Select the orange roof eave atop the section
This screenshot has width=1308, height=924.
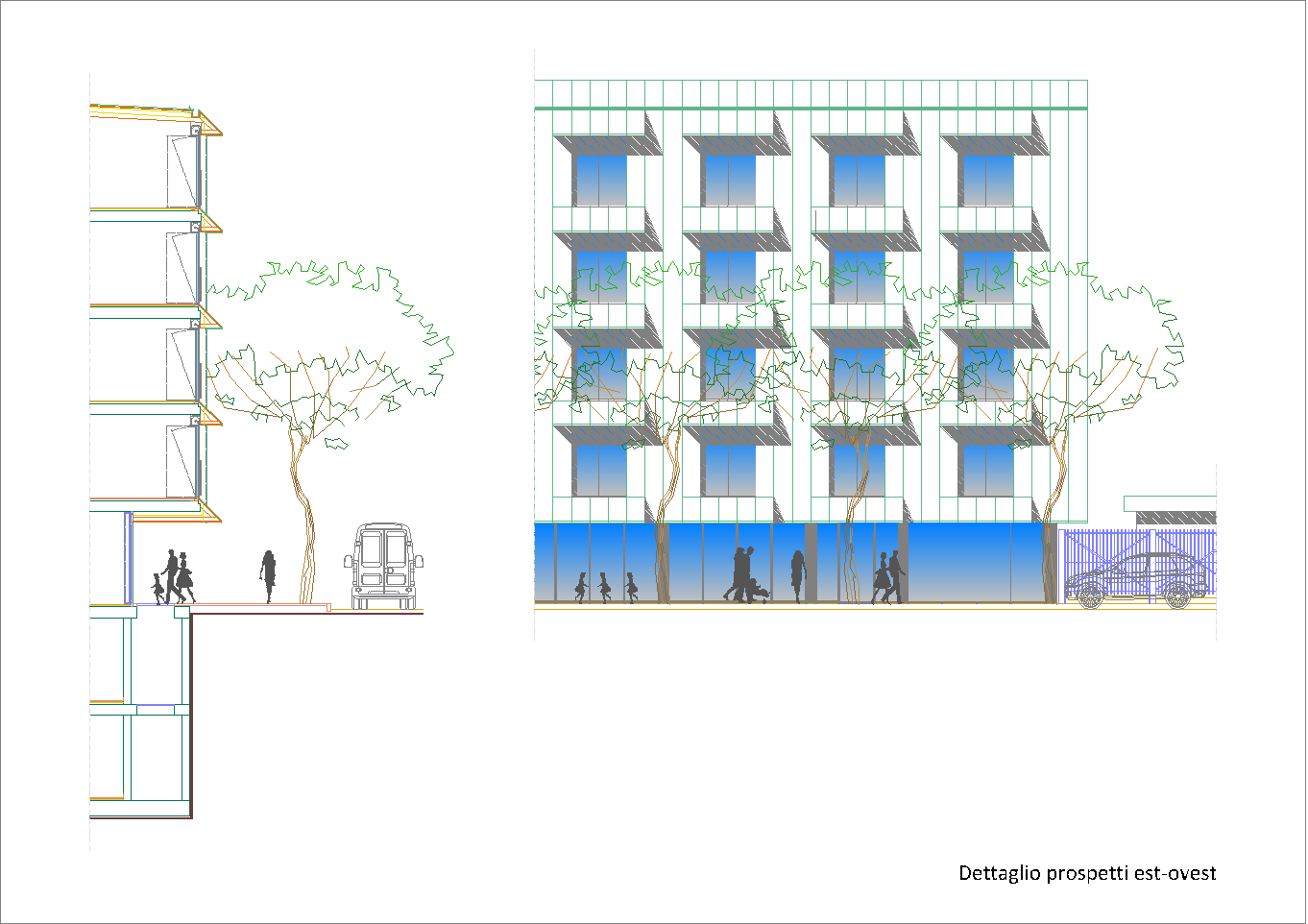pos(154,112)
